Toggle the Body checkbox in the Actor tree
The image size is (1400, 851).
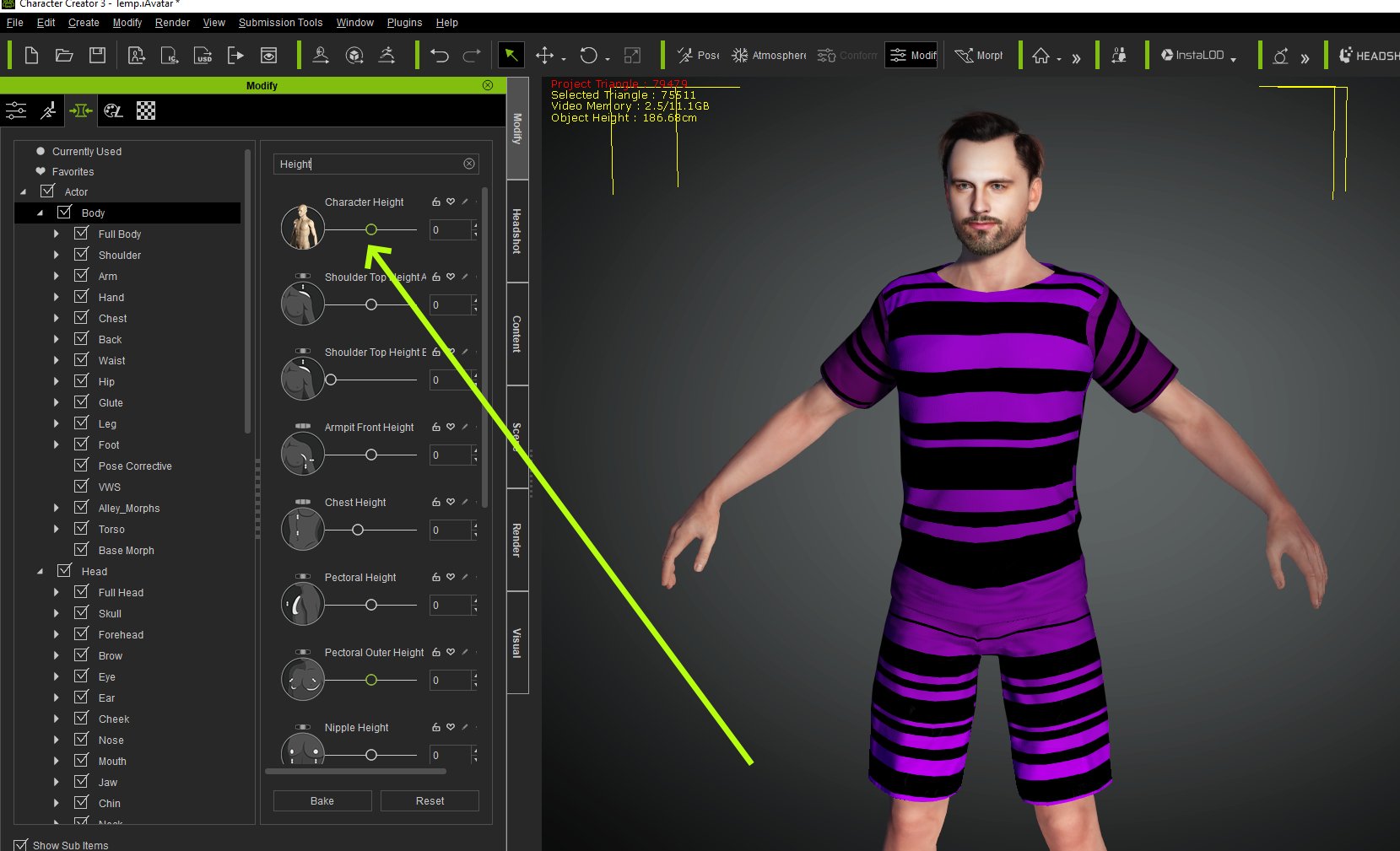coord(65,213)
